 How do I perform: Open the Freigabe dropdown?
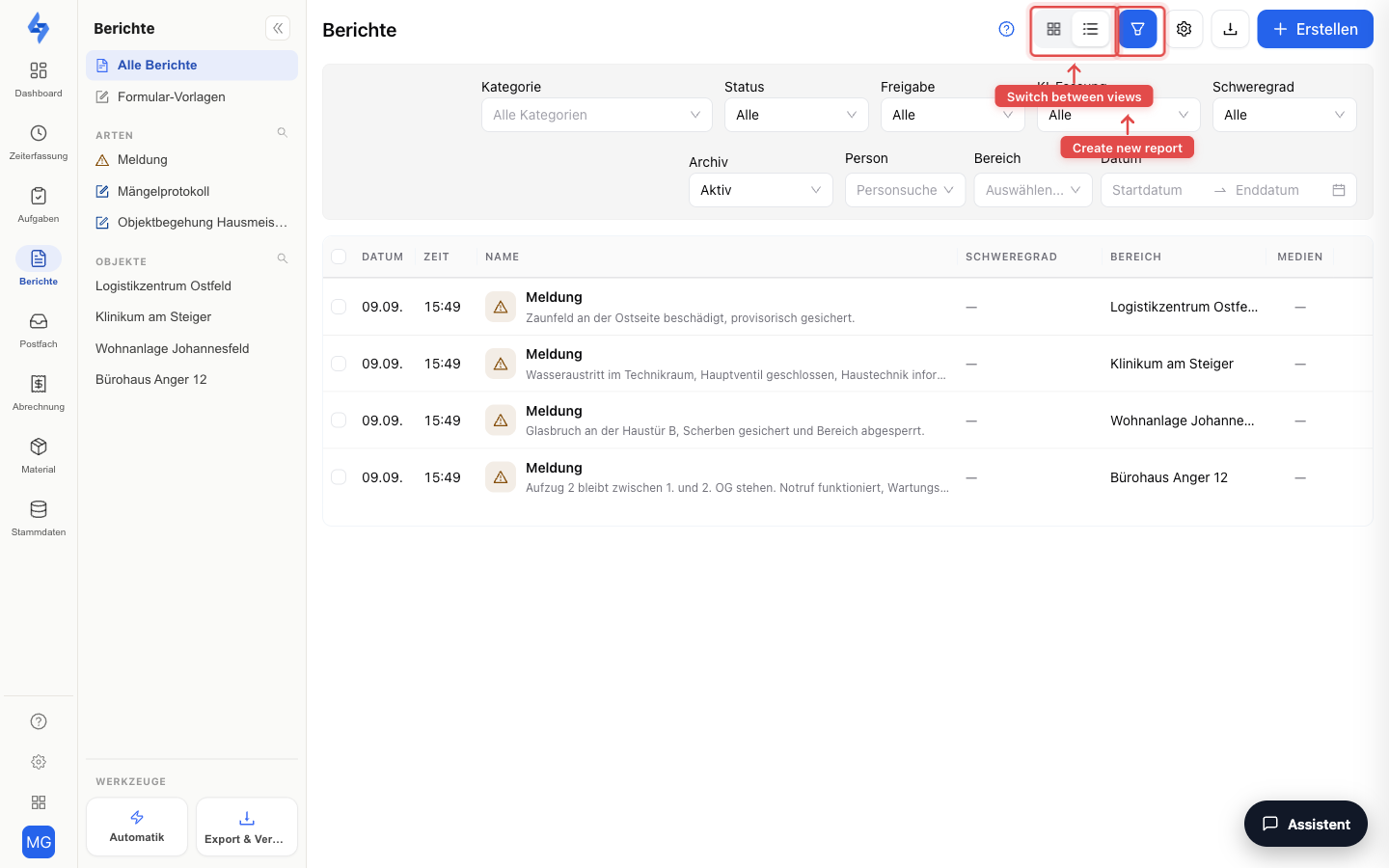point(953,115)
